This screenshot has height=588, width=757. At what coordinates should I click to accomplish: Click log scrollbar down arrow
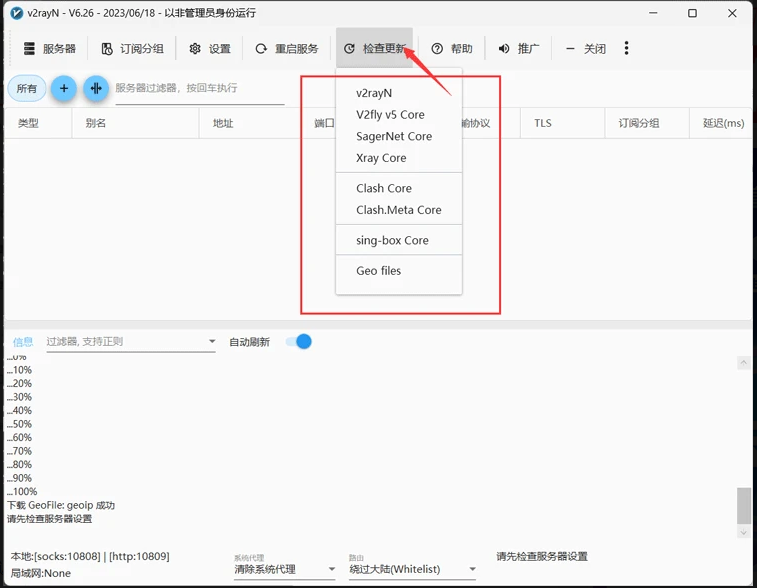(x=743, y=532)
